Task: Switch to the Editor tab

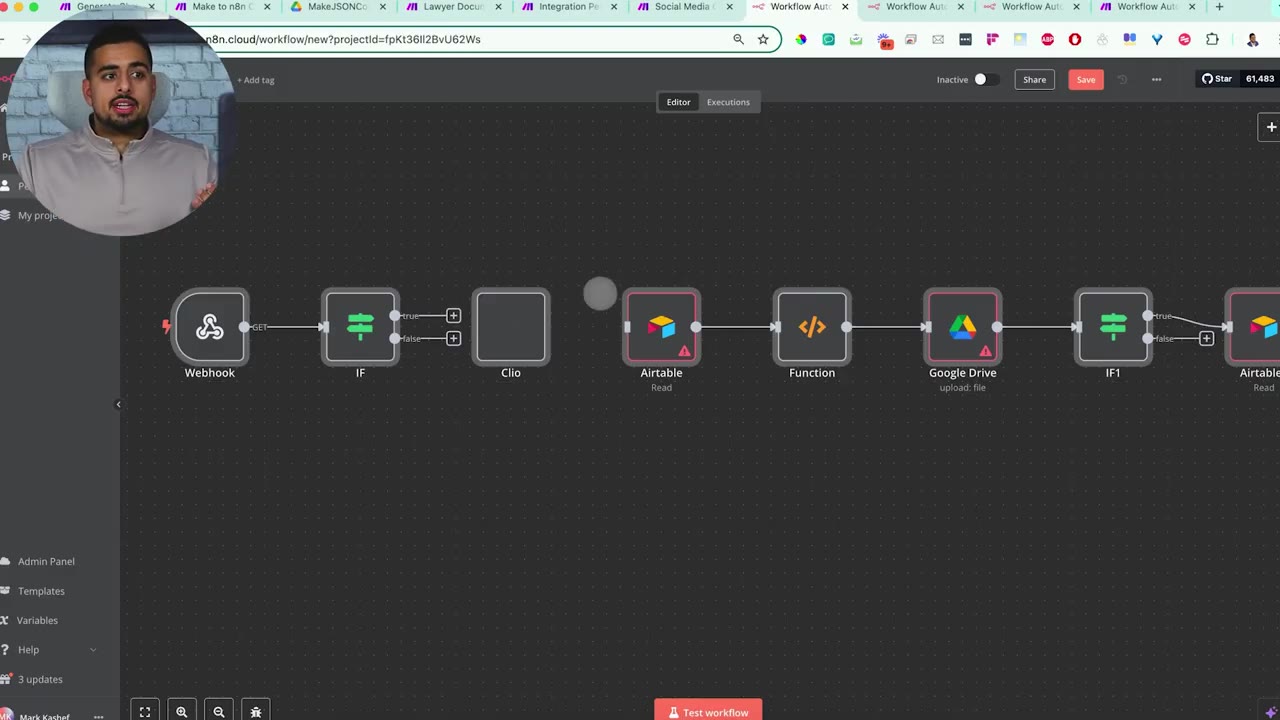Action: [678, 102]
